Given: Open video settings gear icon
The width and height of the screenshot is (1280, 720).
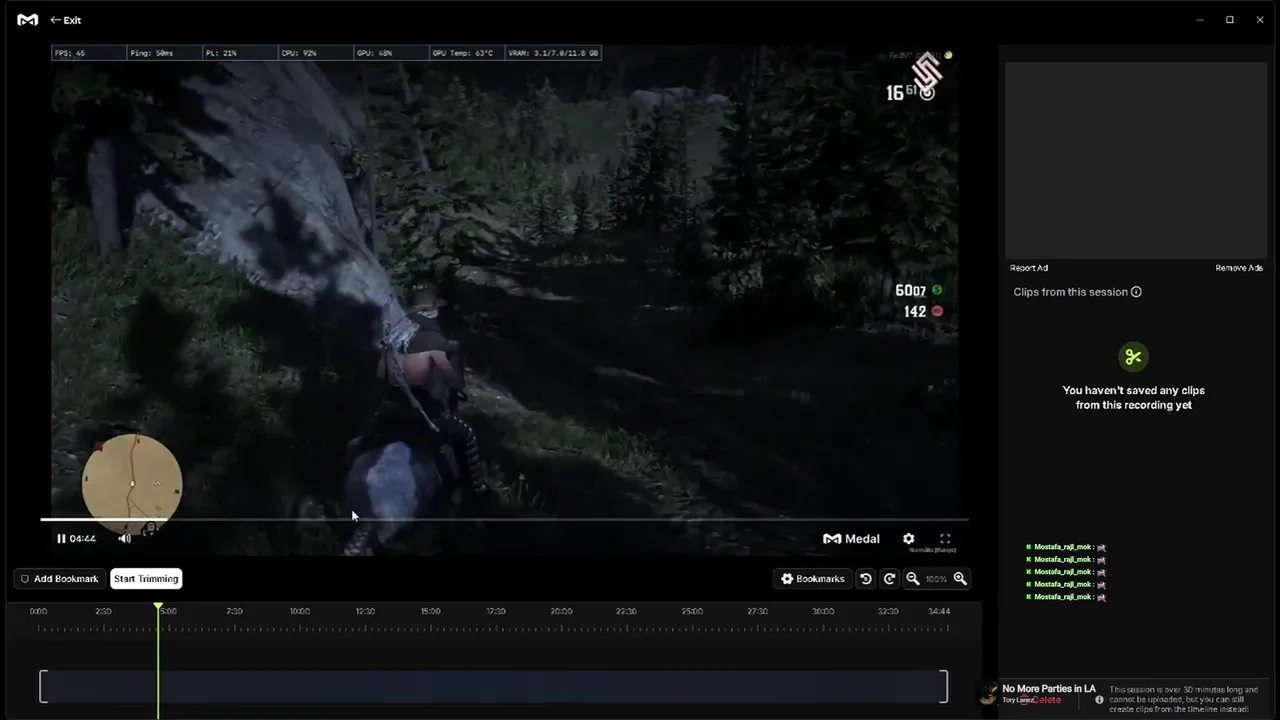Looking at the screenshot, I should (908, 538).
